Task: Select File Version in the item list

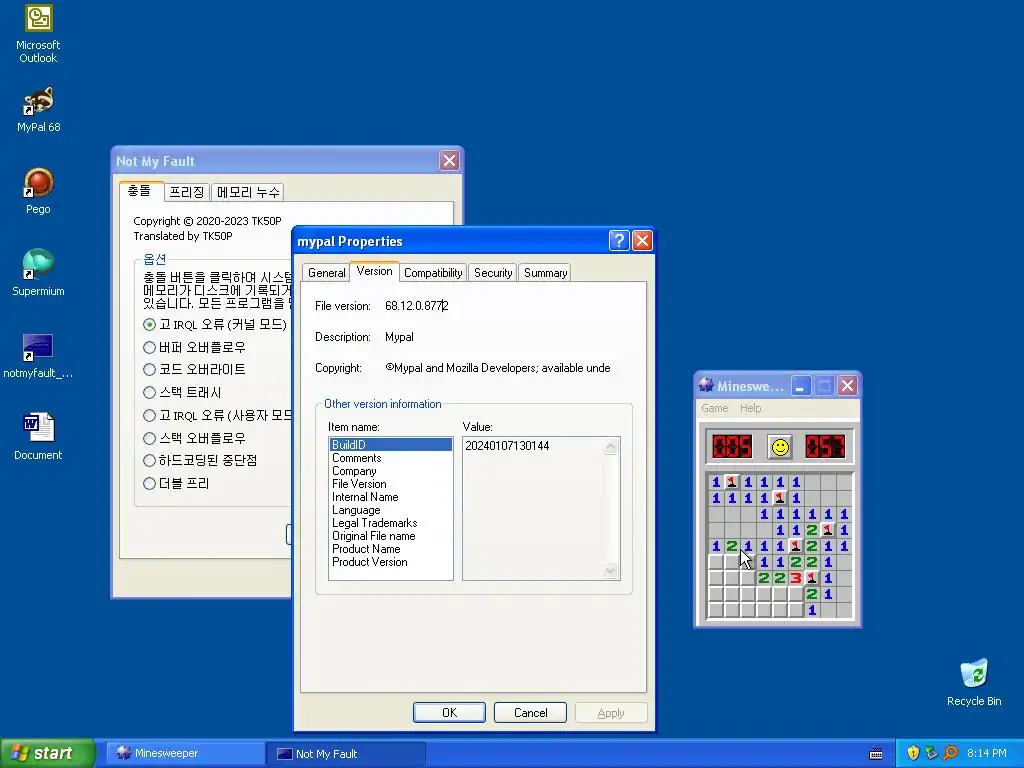Action: [391, 484]
